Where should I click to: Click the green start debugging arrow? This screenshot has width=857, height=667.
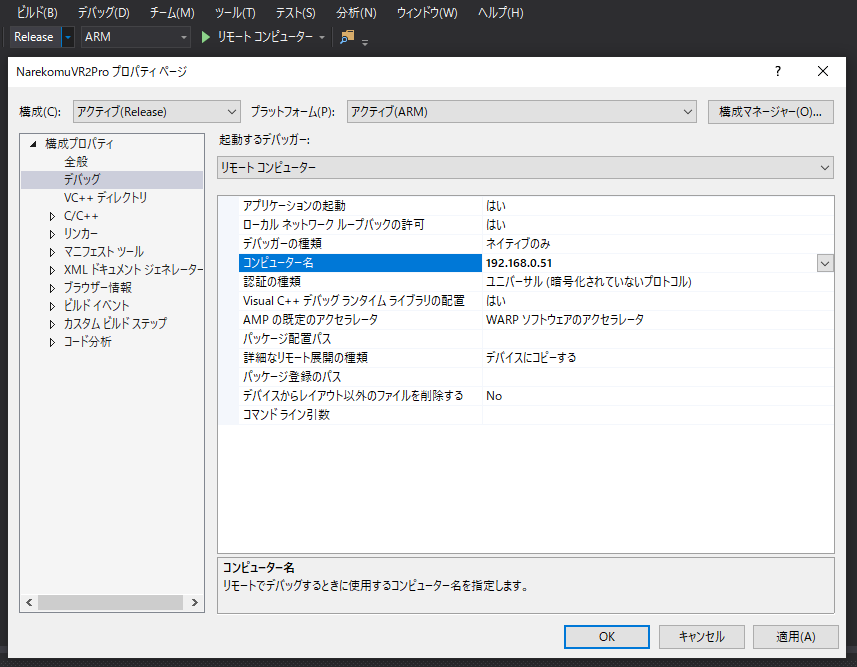click(x=206, y=37)
